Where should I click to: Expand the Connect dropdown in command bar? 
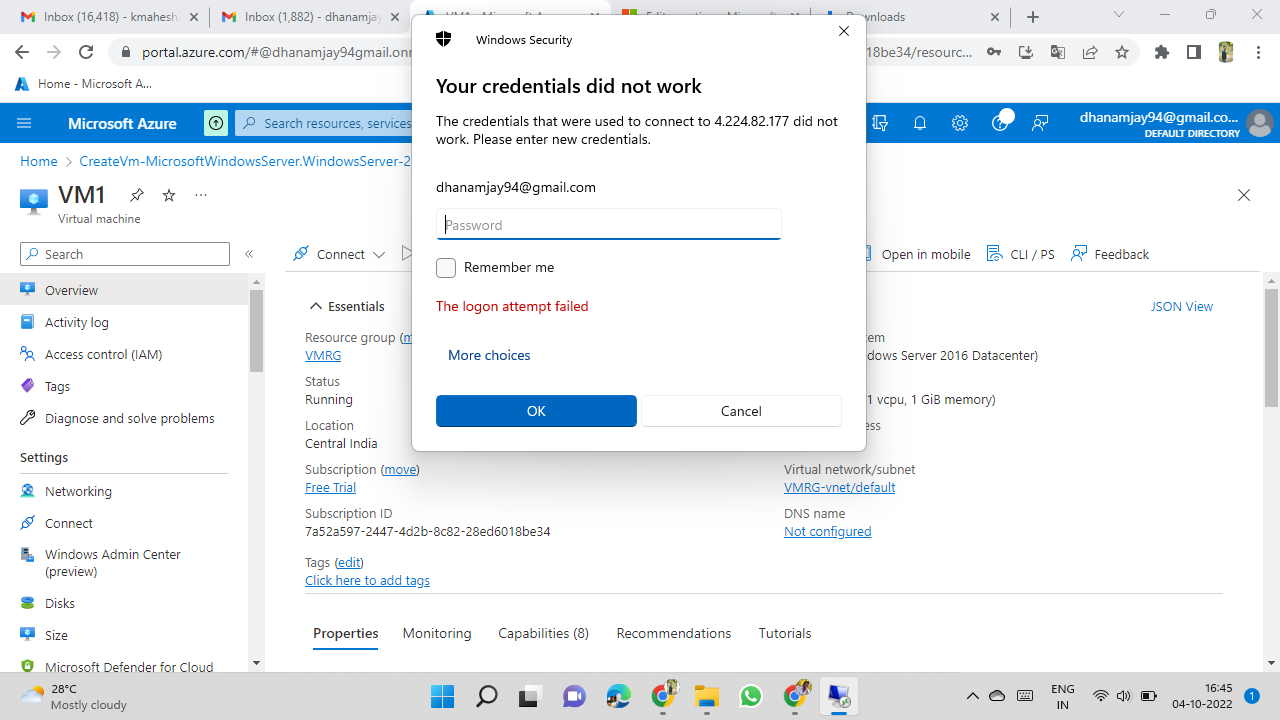coord(379,254)
